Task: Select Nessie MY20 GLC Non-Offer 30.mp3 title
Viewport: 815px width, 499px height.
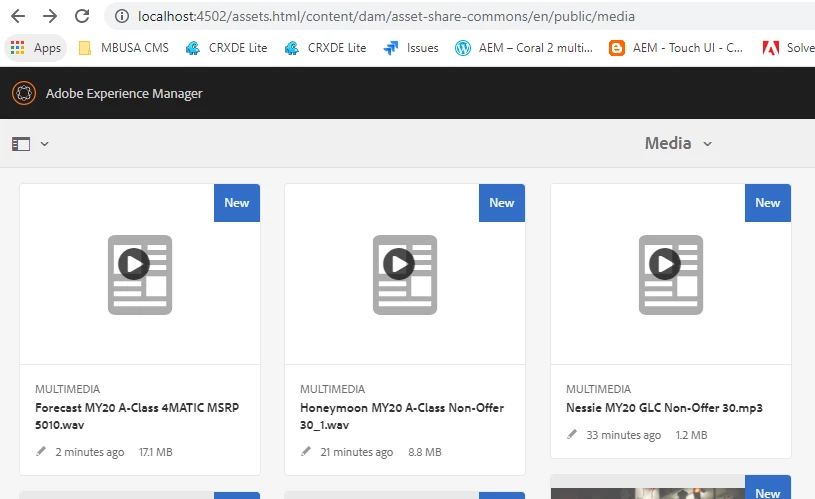Action: coord(664,408)
